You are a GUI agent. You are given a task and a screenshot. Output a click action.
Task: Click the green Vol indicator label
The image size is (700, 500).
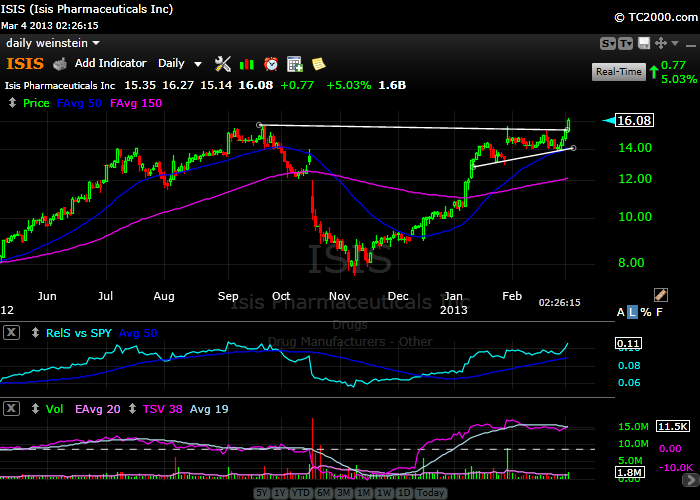54,409
